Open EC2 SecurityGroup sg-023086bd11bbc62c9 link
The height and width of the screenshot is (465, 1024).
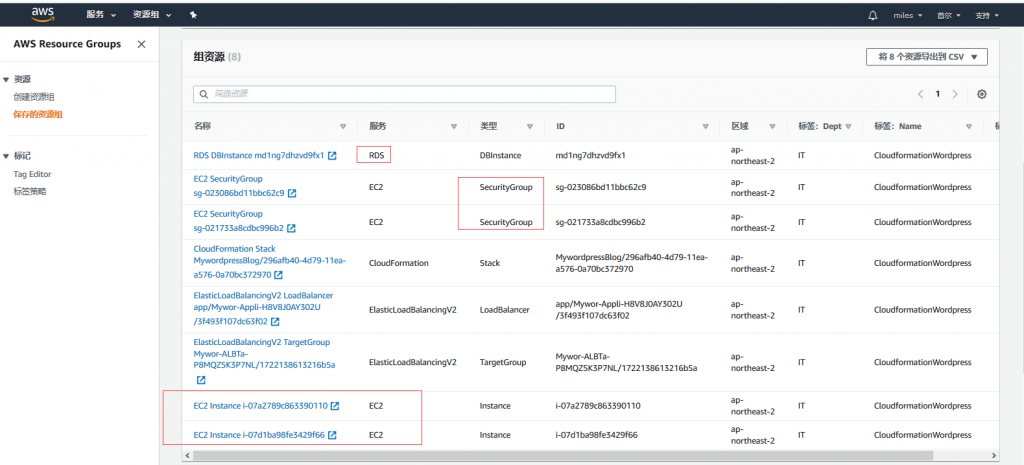(239, 186)
